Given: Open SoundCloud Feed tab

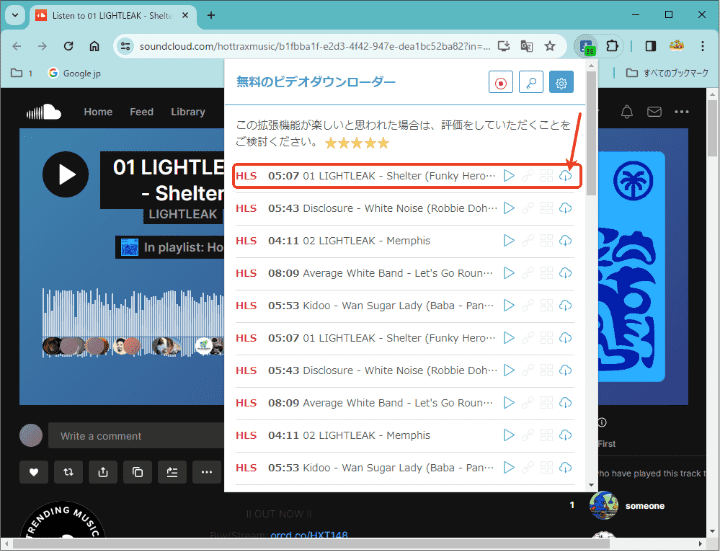Looking at the screenshot, I should click(x=141, y=112).
